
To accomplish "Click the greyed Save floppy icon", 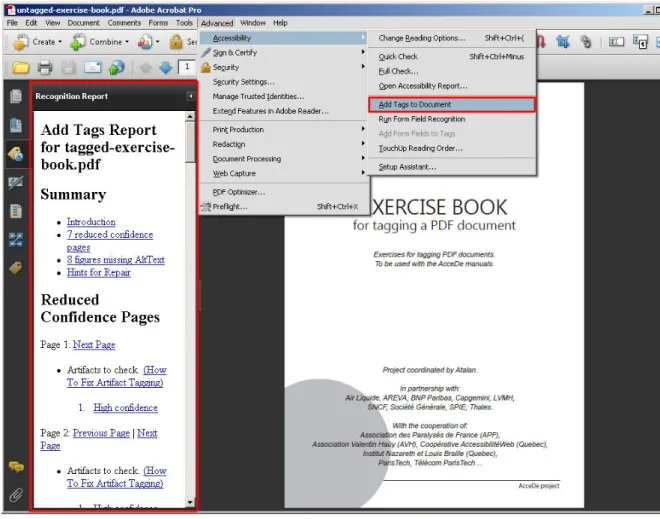I will [x=69, y=67].
